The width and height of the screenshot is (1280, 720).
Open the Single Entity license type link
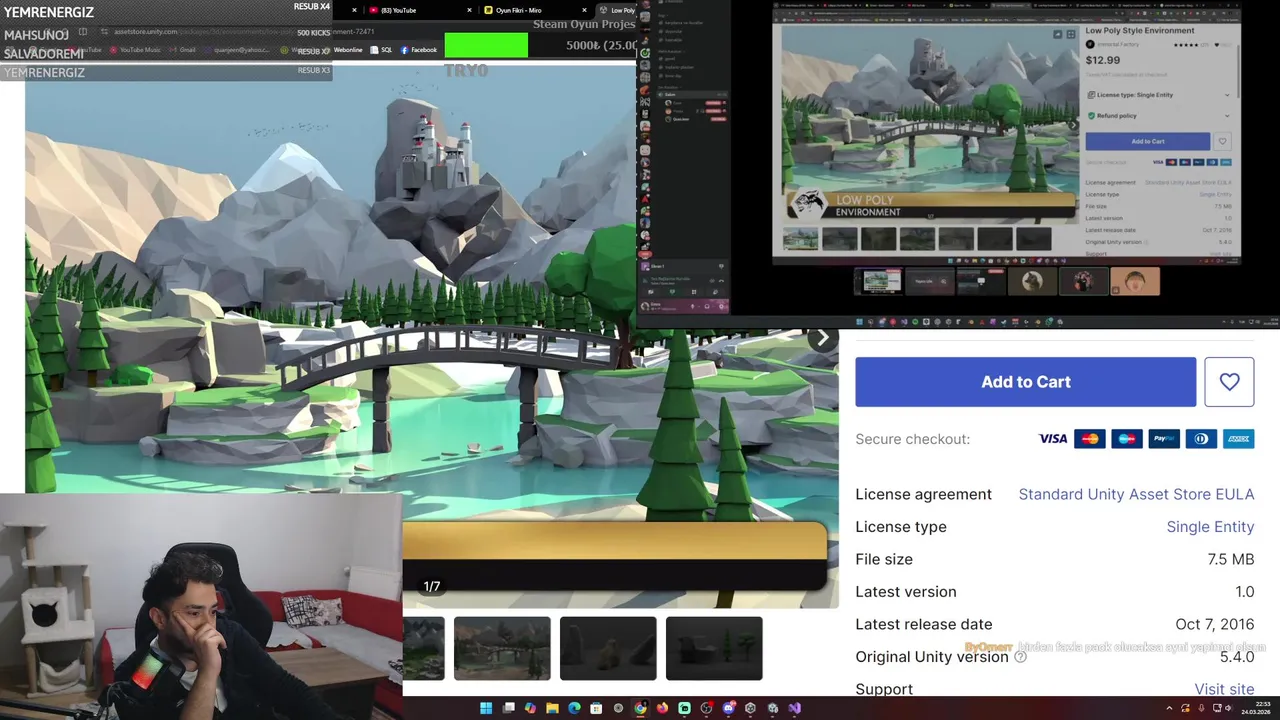1210,527
